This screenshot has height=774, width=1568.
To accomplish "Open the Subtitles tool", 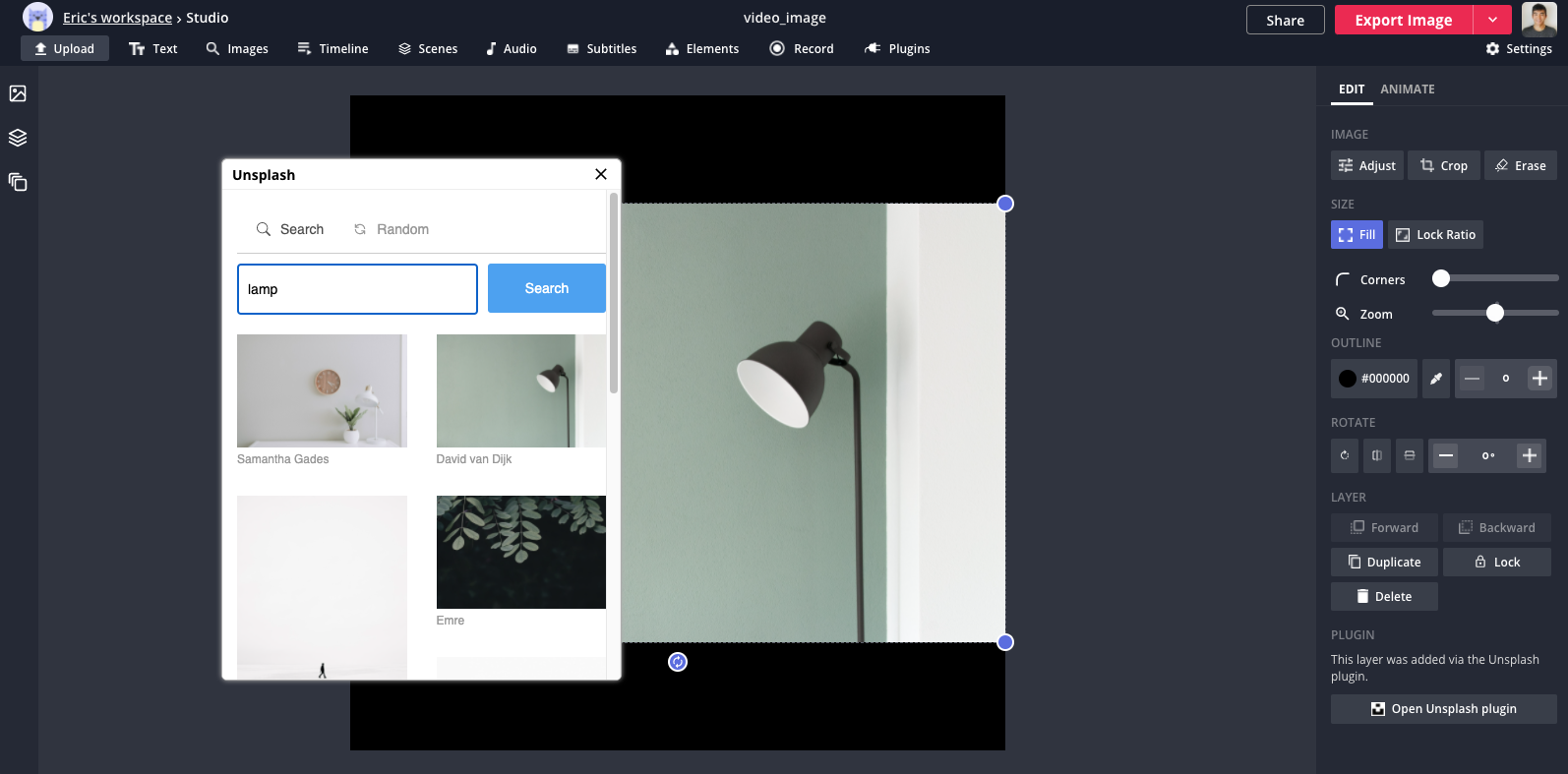I will pos(602,48).
